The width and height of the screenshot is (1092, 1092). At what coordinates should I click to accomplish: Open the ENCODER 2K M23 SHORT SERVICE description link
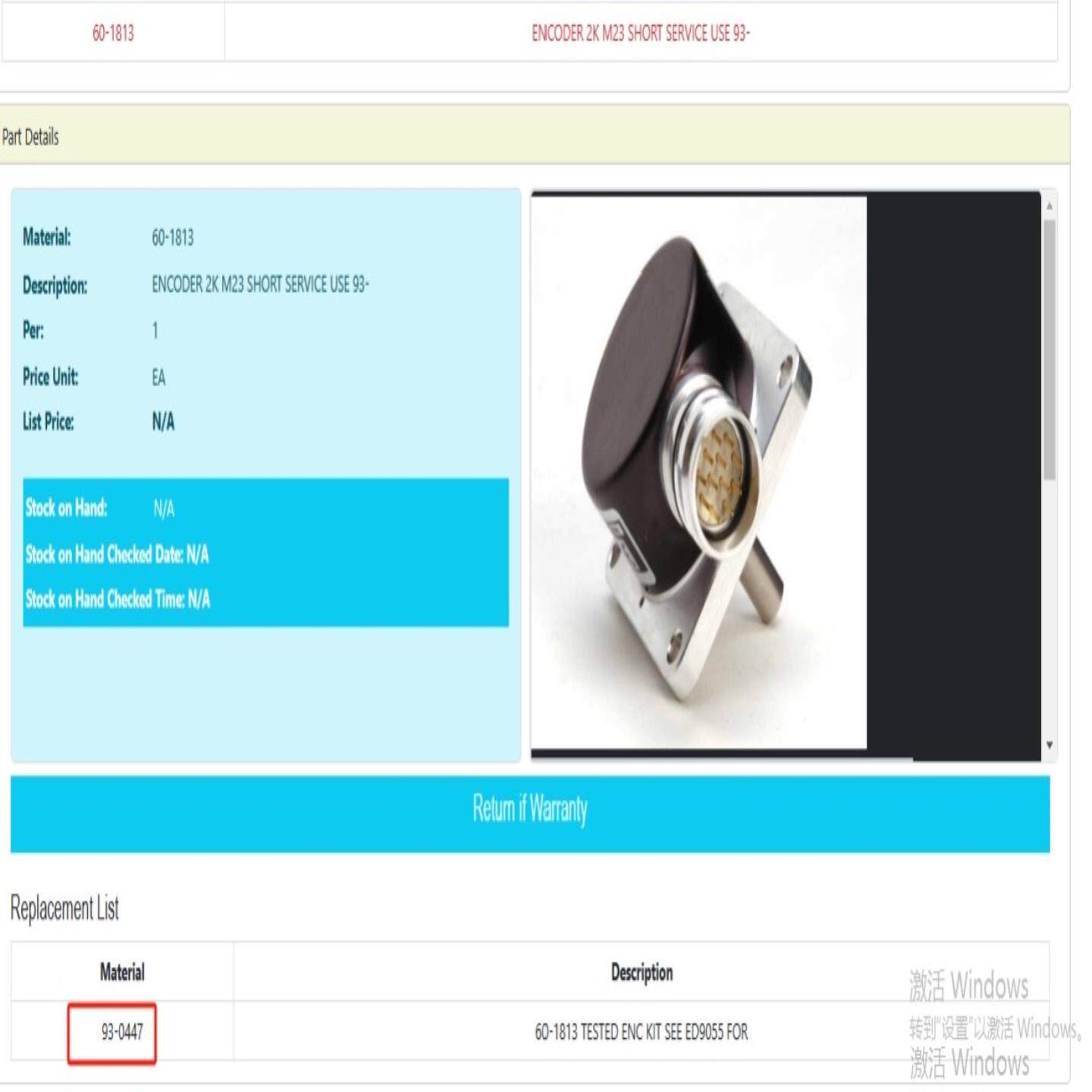click(640, 33)
